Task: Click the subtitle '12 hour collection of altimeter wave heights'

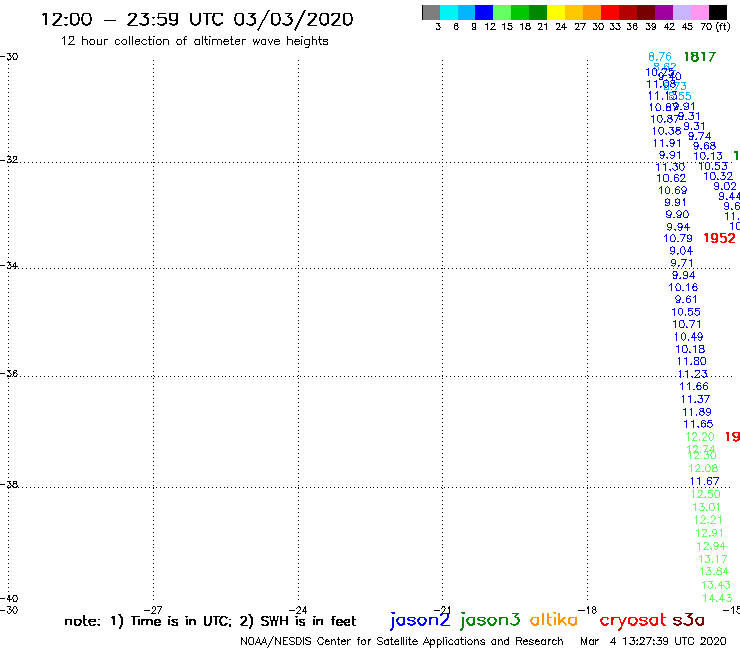Action: click(x=194, y=41)
